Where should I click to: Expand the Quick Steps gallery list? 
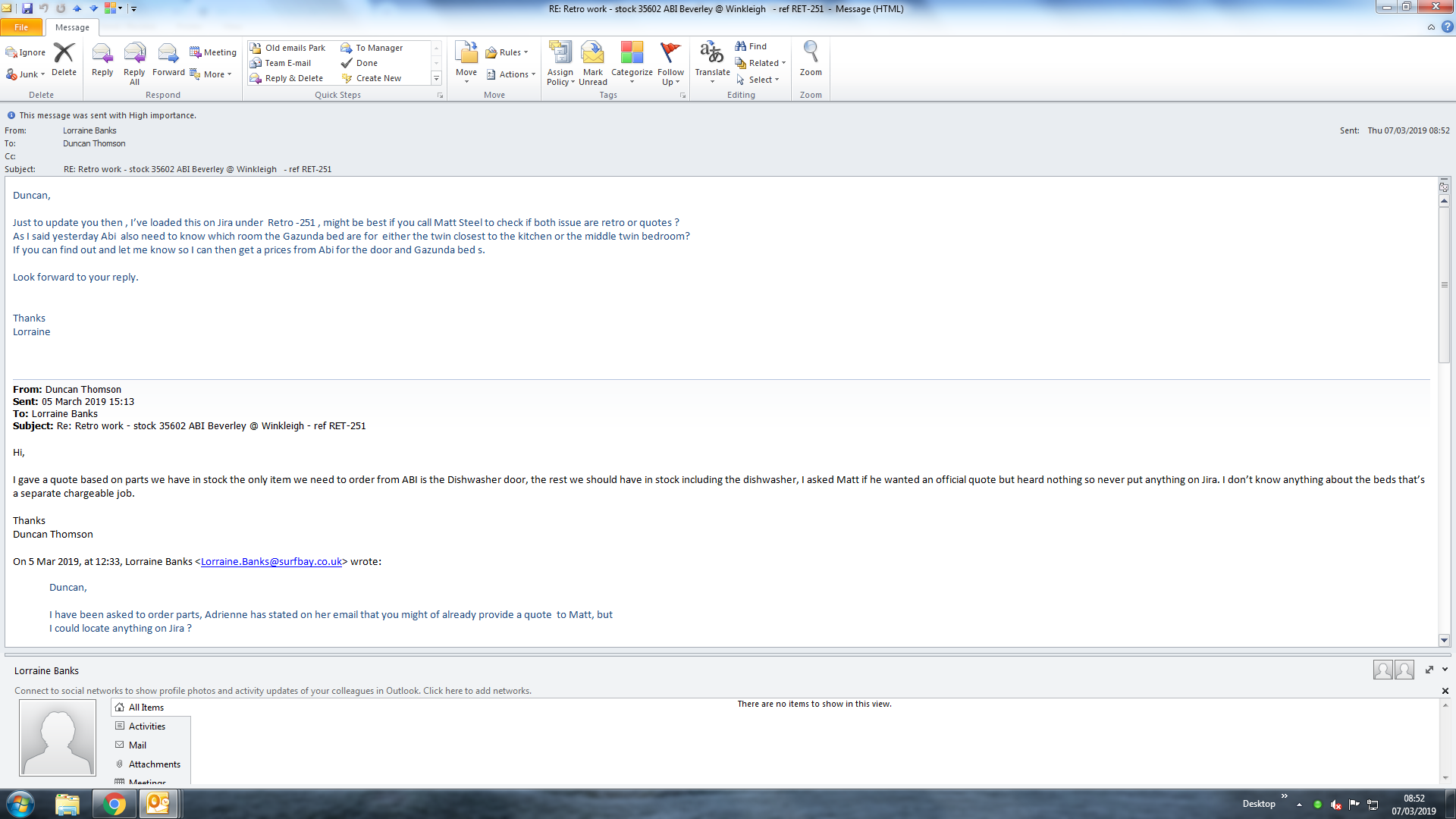[436, 78]
